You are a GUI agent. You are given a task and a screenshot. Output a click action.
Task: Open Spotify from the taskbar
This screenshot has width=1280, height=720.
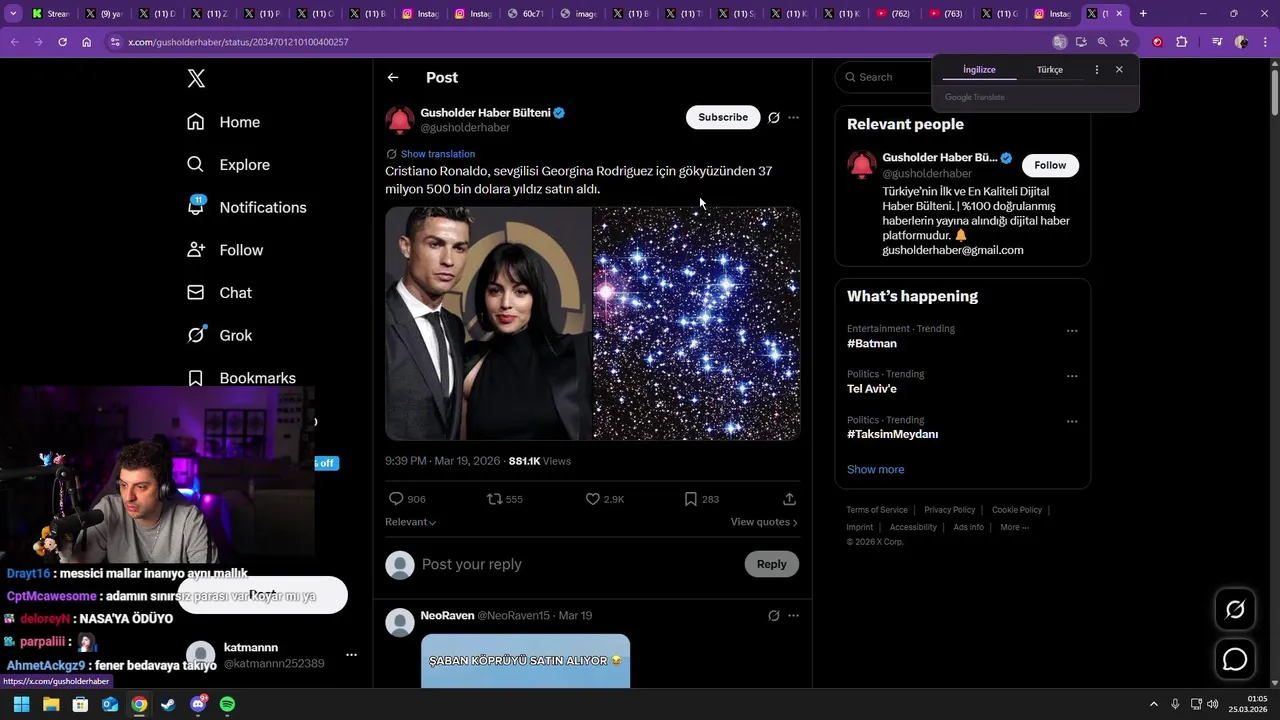[227, 704]
